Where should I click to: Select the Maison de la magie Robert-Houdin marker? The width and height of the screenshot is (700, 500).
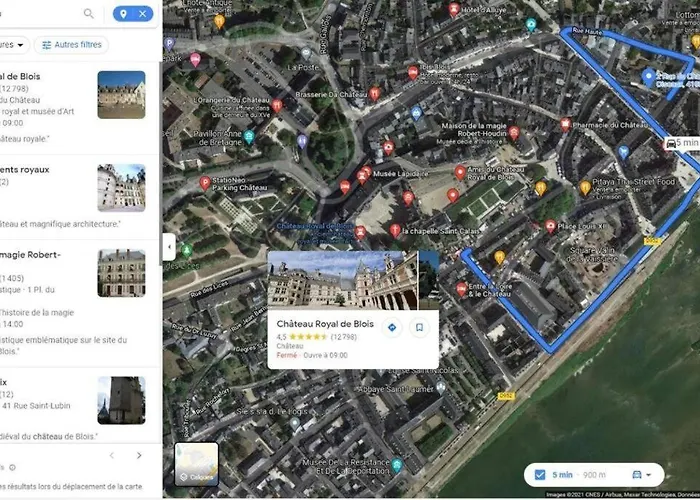pyautogui.click(x=514, y=133)
